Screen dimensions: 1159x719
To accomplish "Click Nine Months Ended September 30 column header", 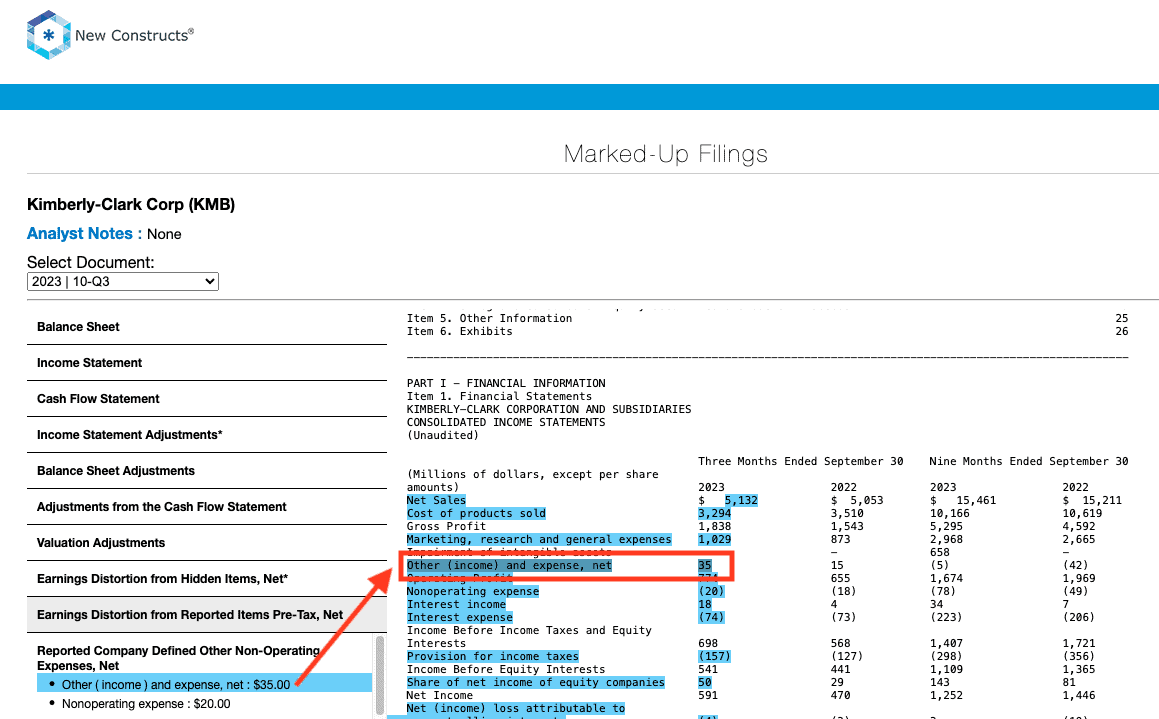I will click(x=1029, y=461).
